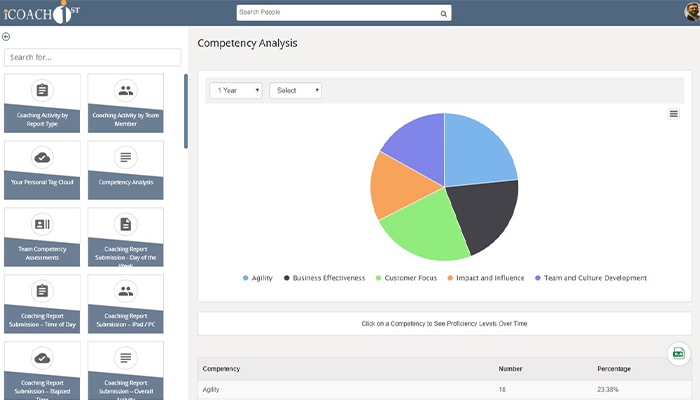Open Coaching Report Submission Day of Week tile

126,236
